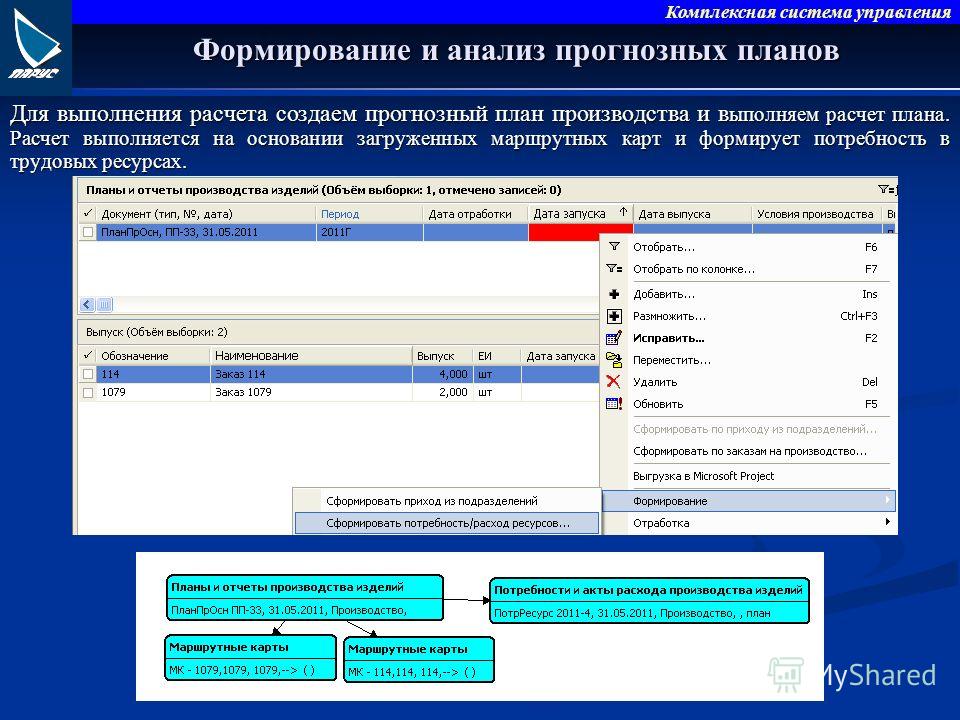
Task: Click the select-all checkmark in Выпуск table header
Action: [88, 356]
